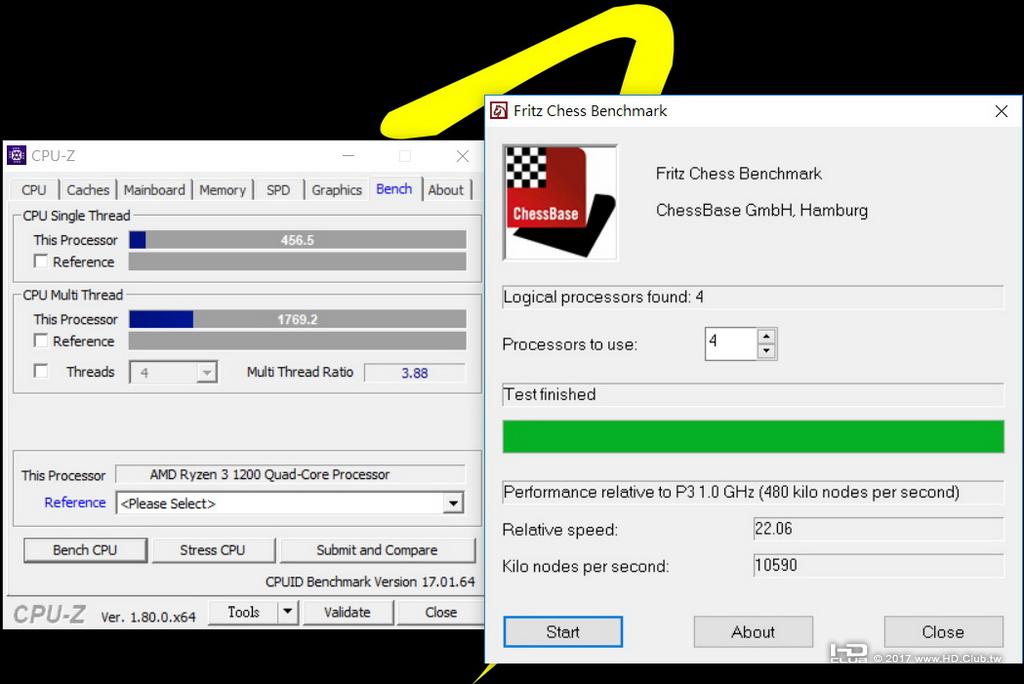This screenshot has height=684, width=1024.
Task: Click "CPUID Benchmark Version 17.01.64" text
Action: coord(370,581)
